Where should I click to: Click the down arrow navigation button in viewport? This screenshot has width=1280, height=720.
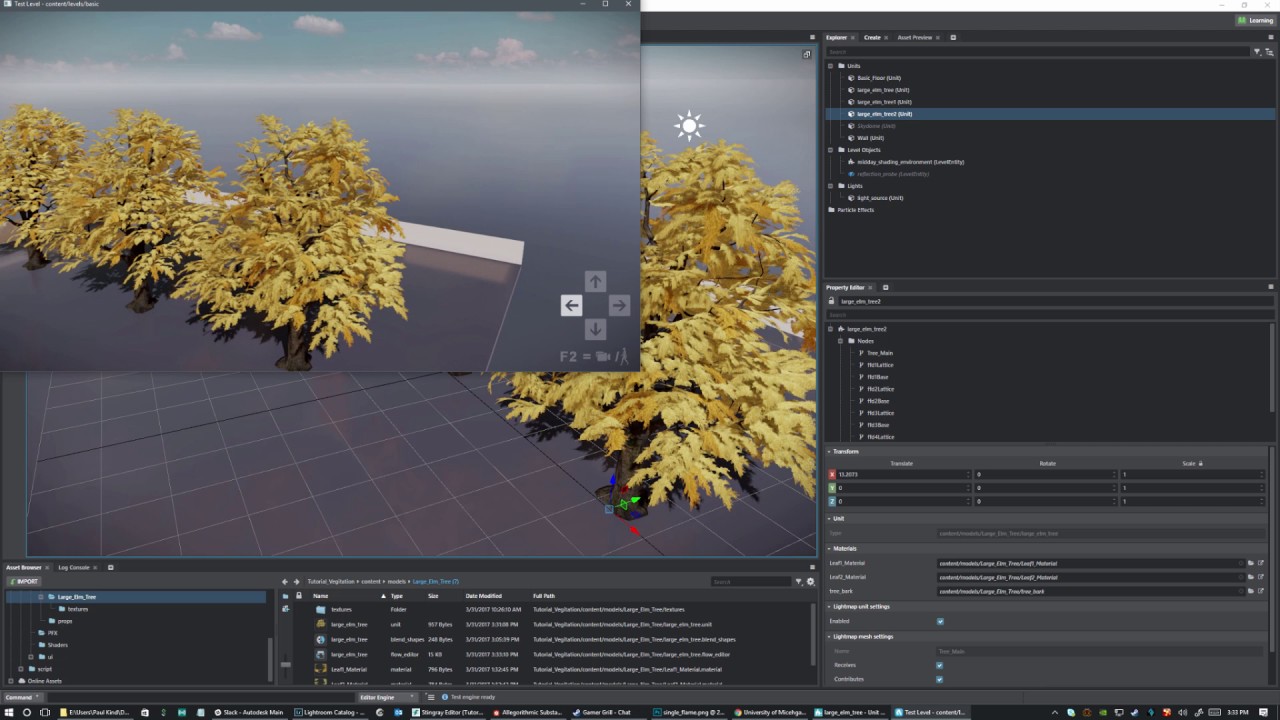pos(595,329)
